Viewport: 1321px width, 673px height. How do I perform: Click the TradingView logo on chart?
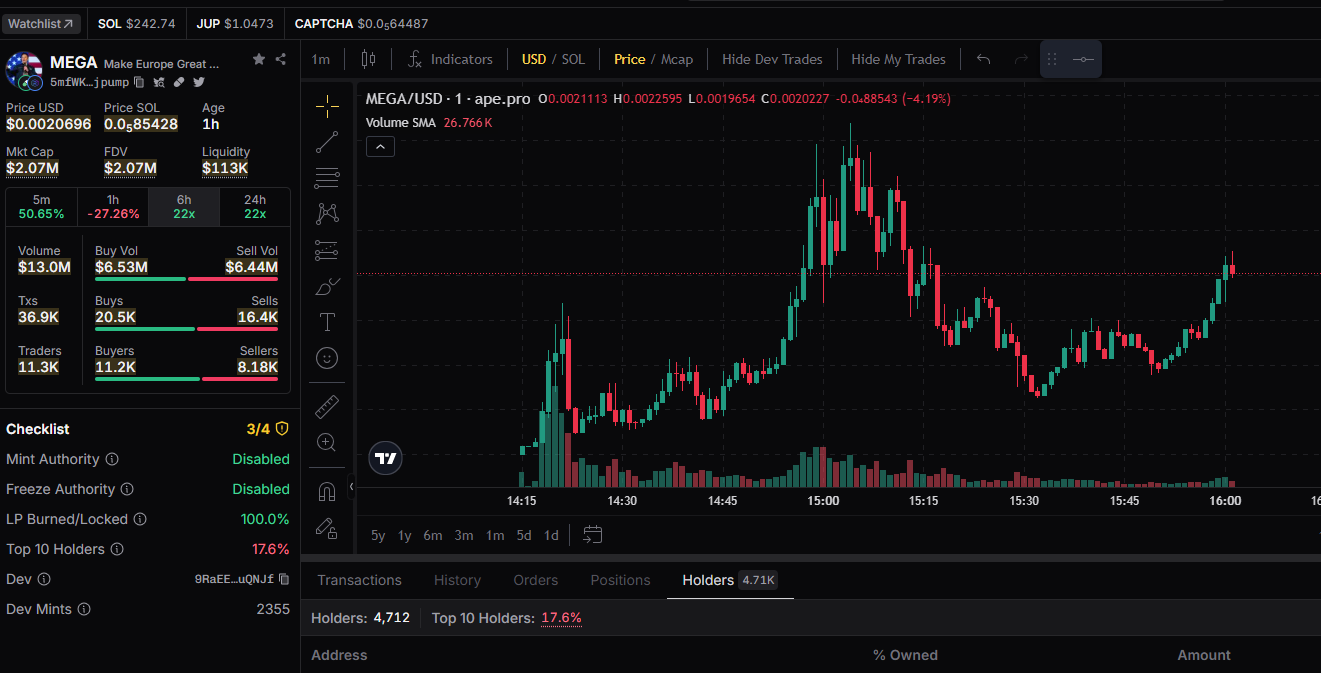pyautogui.click(x=386, y=459)
